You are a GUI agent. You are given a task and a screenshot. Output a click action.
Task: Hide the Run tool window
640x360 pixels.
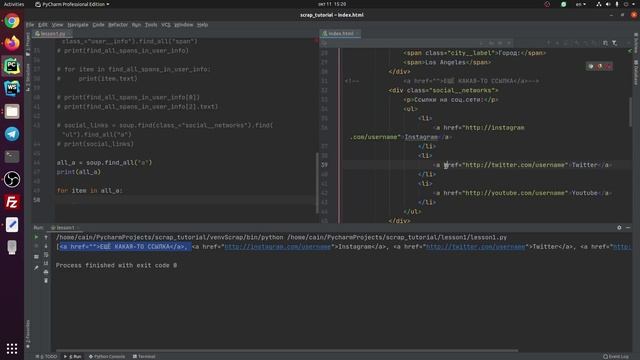click(628, 228)
